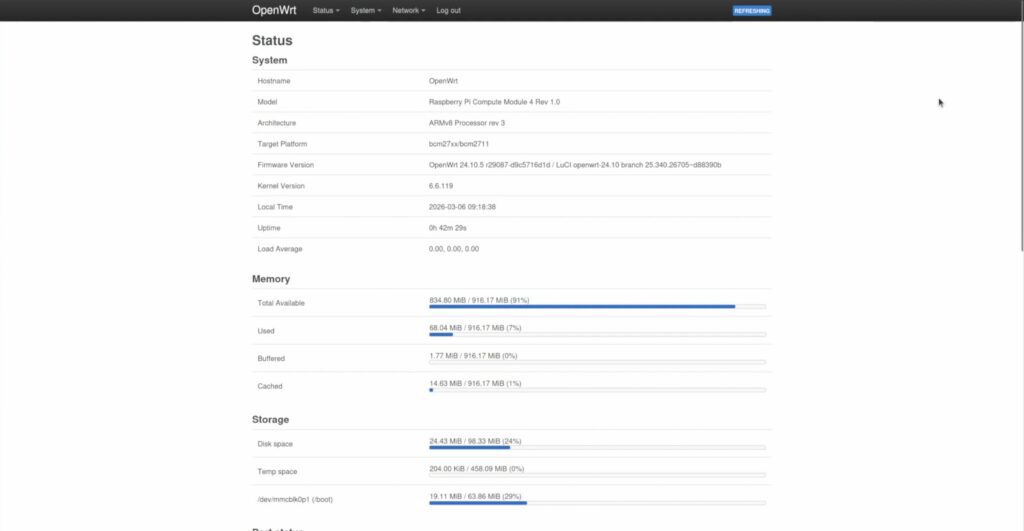
Task: Select the kernel version 6.6.119
Action: tap(441, 185)
